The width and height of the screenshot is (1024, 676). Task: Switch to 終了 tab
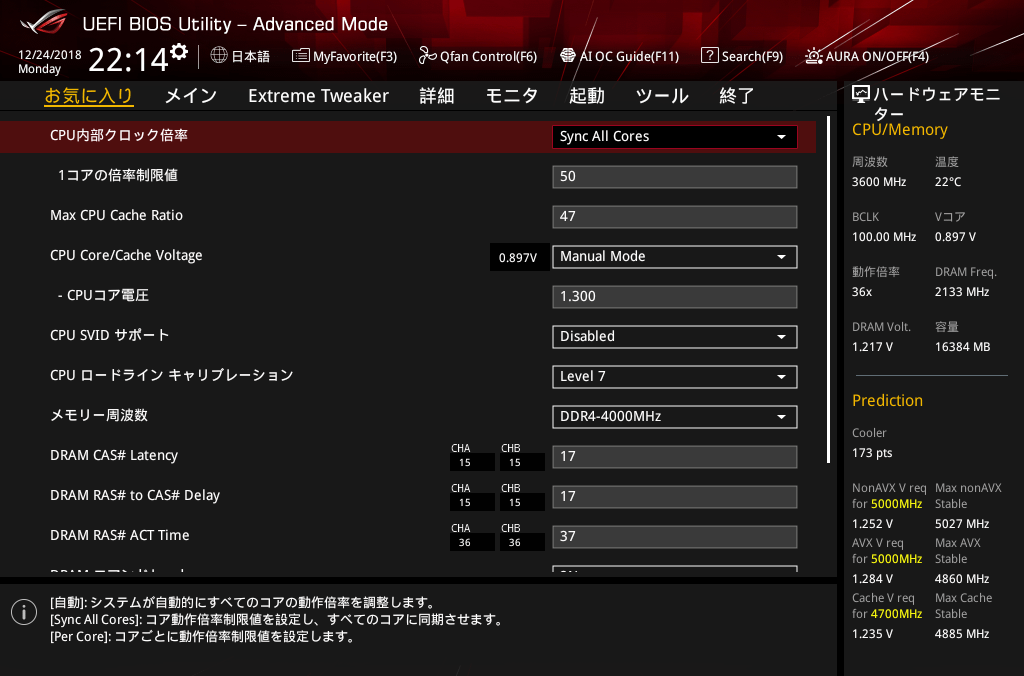(737, 96)
